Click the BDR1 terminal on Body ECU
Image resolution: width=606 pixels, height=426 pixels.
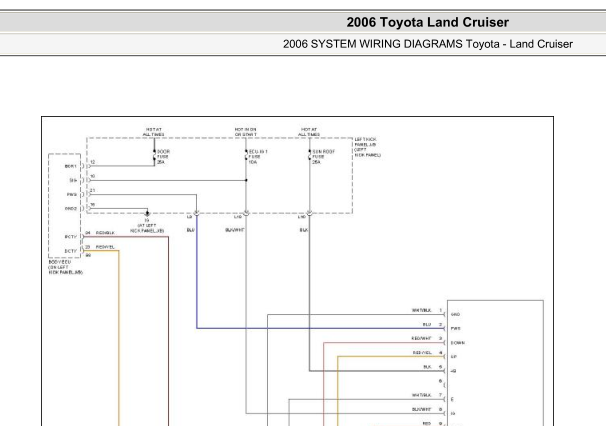coord(71,166)
